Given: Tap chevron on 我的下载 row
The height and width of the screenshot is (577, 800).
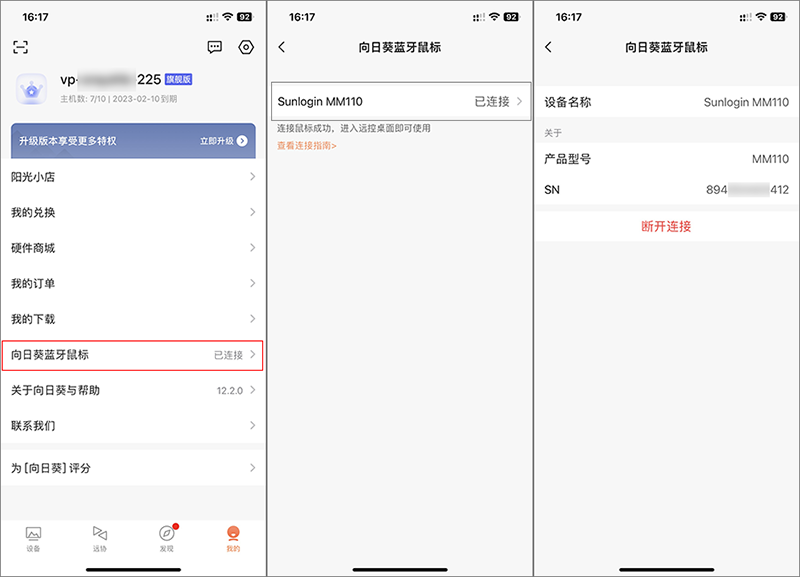Looking at the screenshot, I should tap(253, 319).
